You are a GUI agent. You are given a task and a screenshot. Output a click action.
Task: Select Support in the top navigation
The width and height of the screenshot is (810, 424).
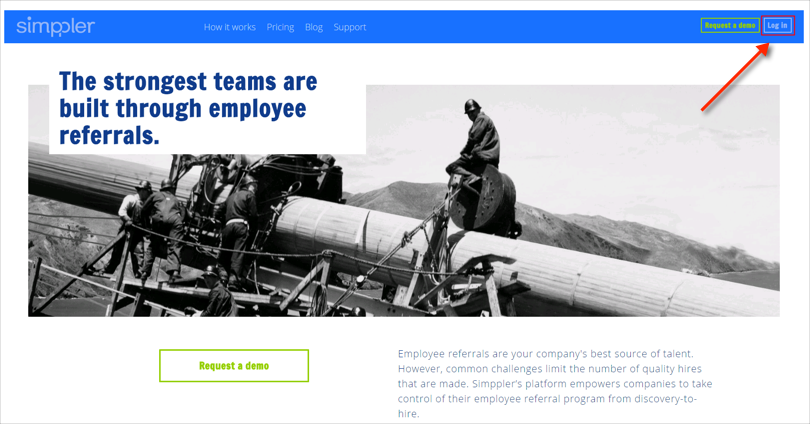click(x=350, y=27)
